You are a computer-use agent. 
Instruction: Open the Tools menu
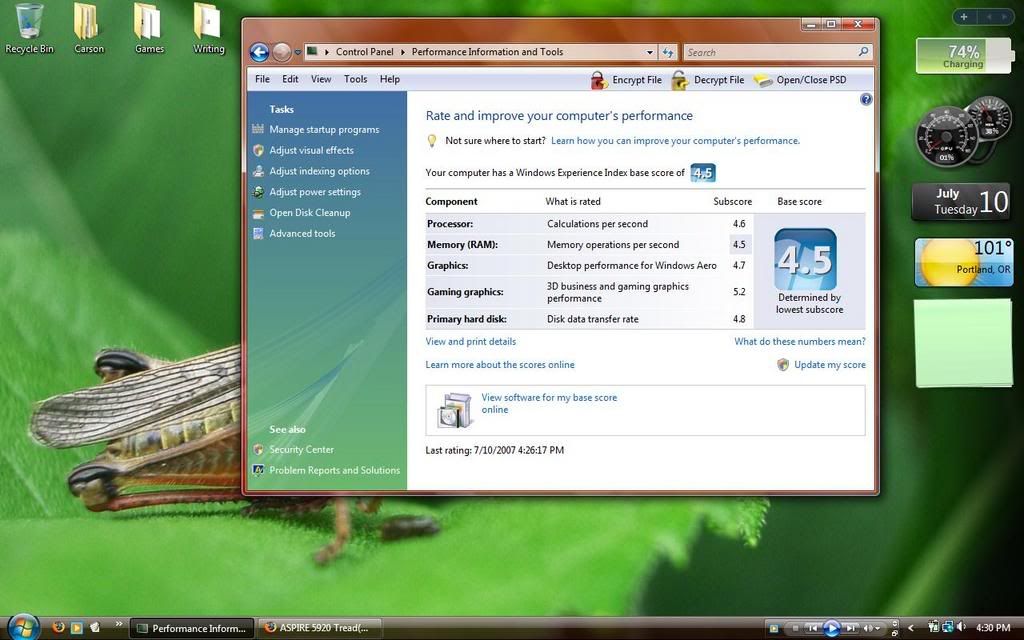pos(355,79)
